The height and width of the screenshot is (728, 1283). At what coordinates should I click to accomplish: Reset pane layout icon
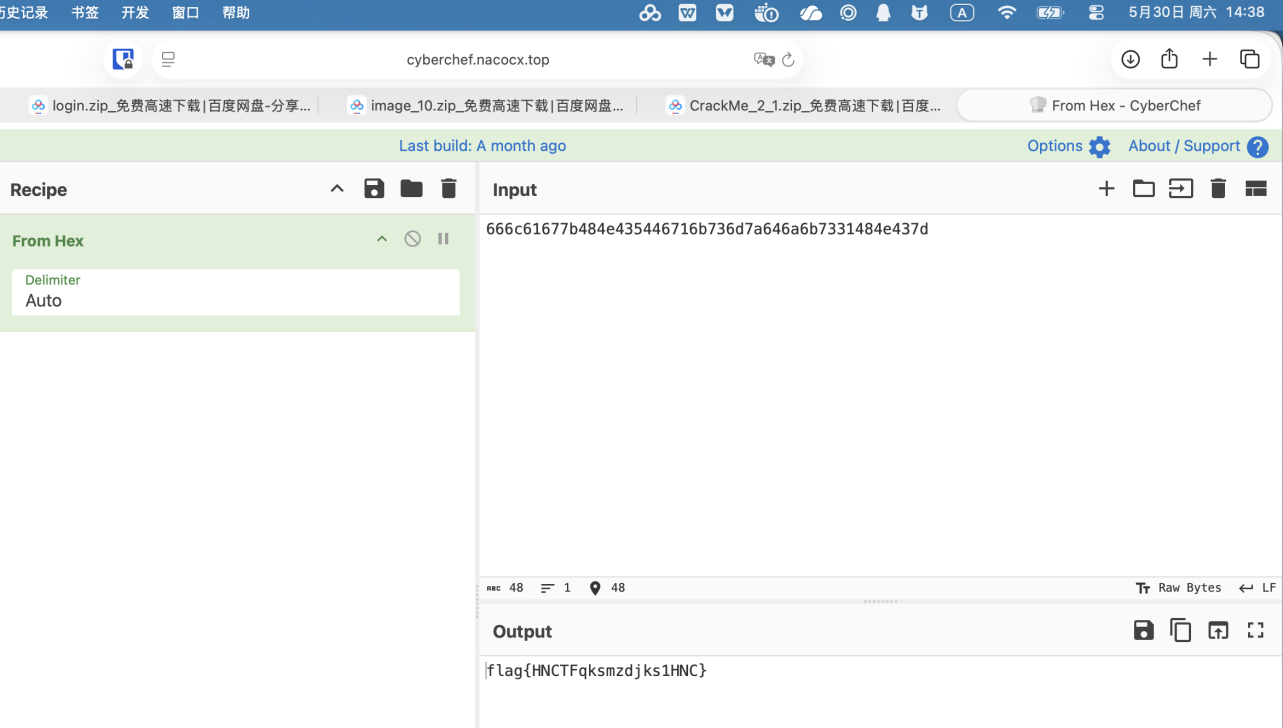1256,188
